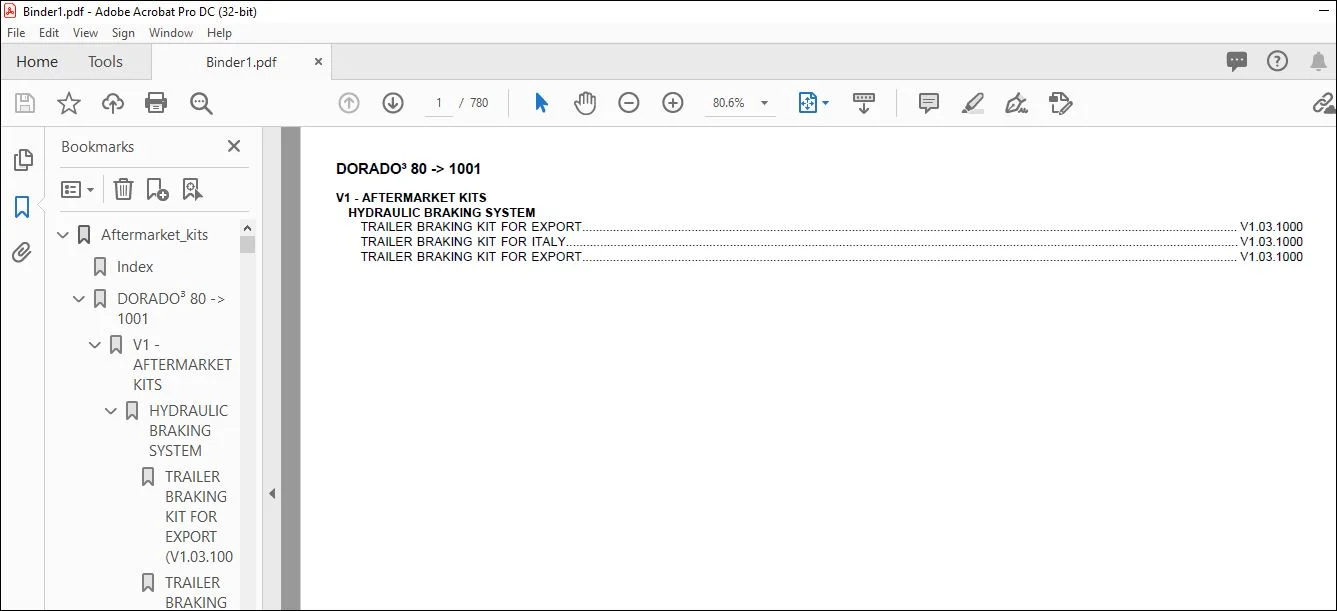Select the Binder1.pdf document tab
This screenshot has width=1337, height=611.
tap(241, 62)
